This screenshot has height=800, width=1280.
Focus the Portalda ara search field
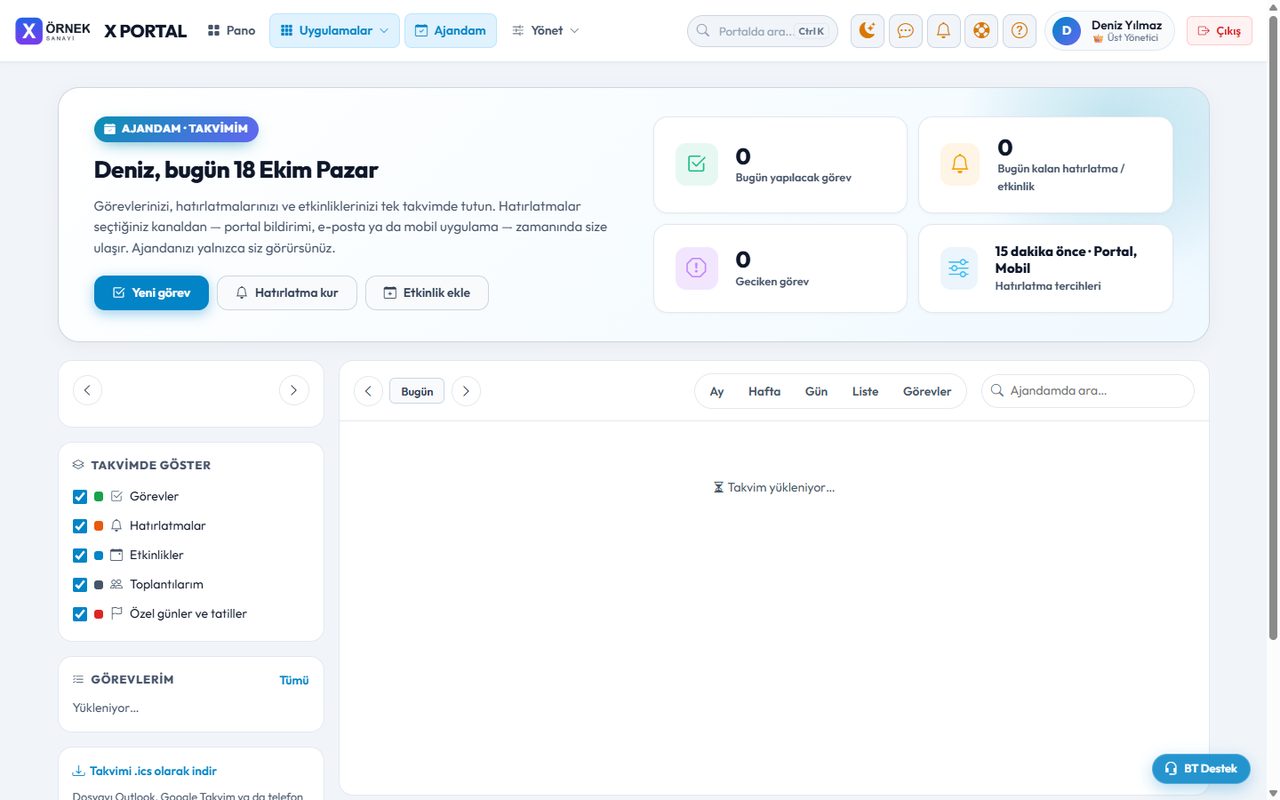click(x=762, y=31)
